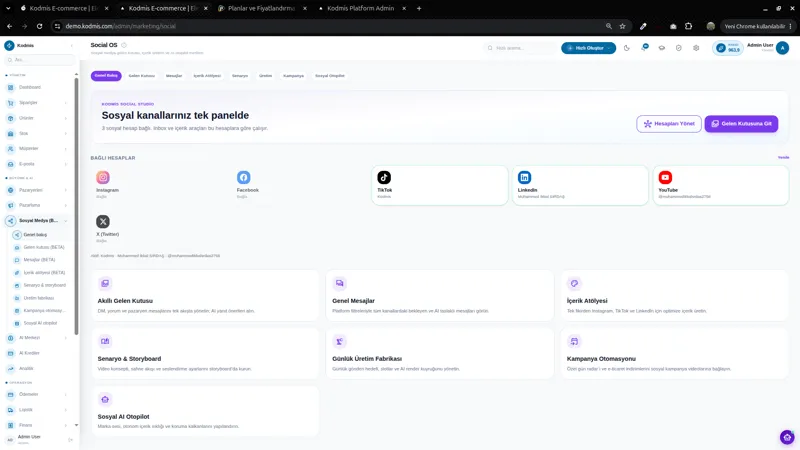Open notifications bell in top bar
This screenshot has width=800, height=450.
[644, 47]
